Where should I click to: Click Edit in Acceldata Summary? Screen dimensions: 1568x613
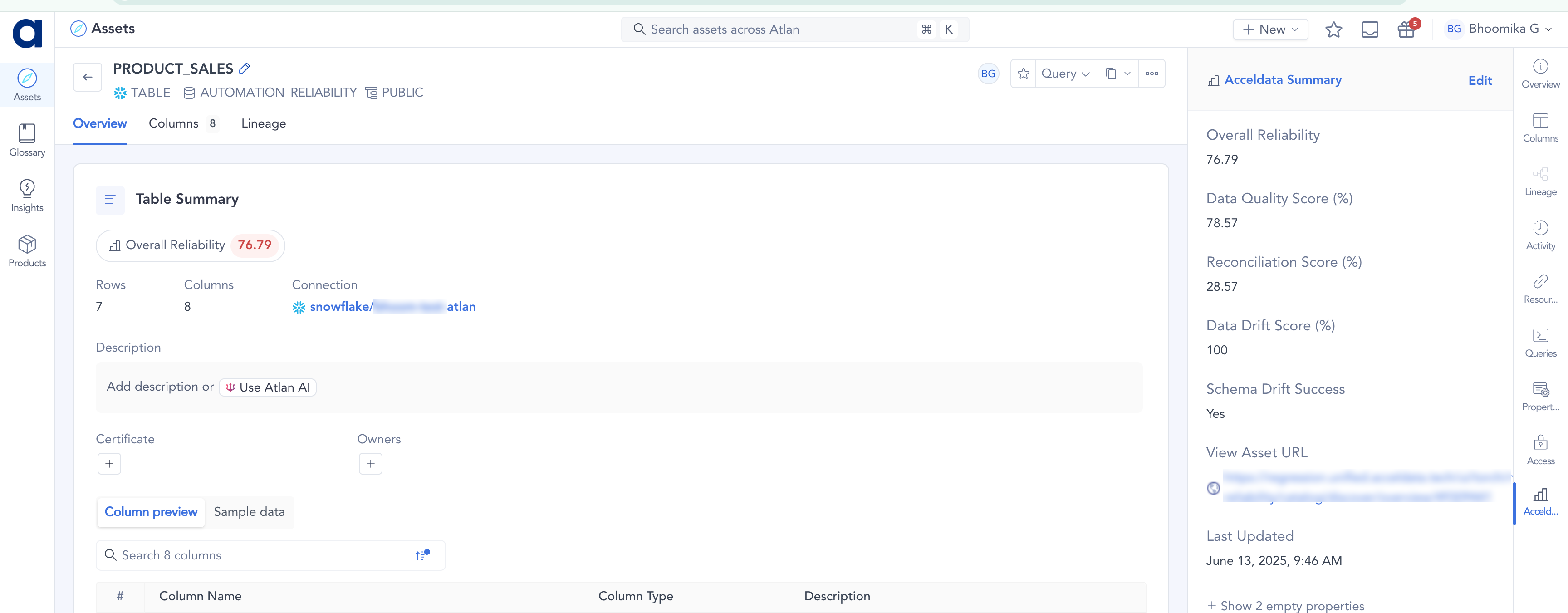coord(1480,80)
